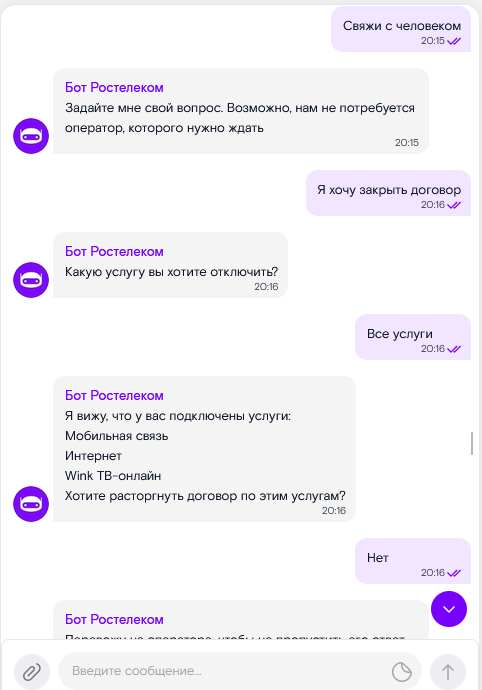Click the chat scrollbar thumb
This screenshot has height=690, width=482.
click(x=472, y=443)
